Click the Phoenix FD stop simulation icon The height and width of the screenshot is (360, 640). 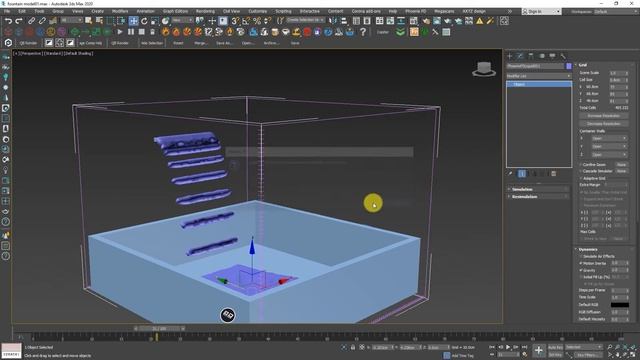click(142, 32)
